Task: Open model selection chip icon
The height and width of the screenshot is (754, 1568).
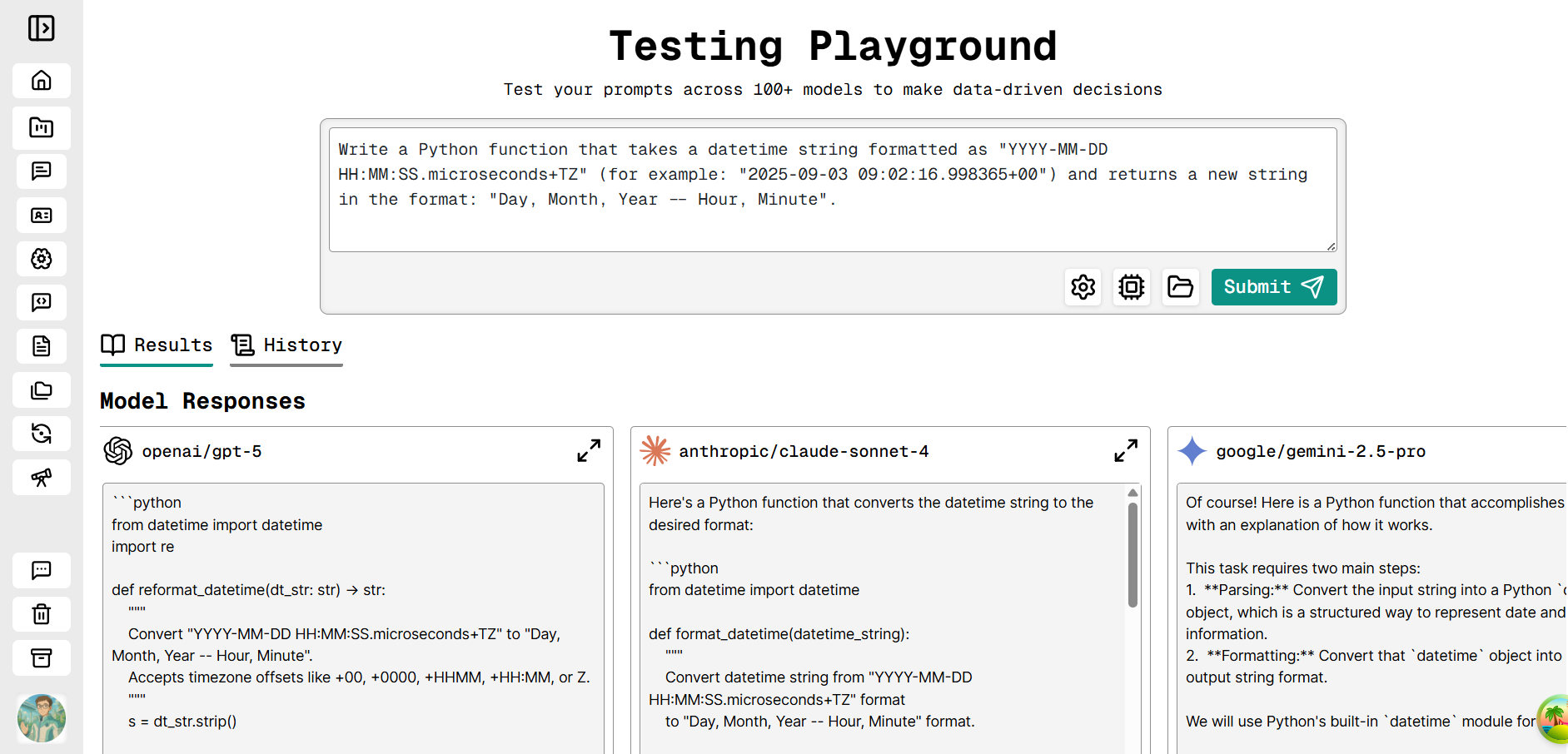Action: click(x=1131, y=287)
